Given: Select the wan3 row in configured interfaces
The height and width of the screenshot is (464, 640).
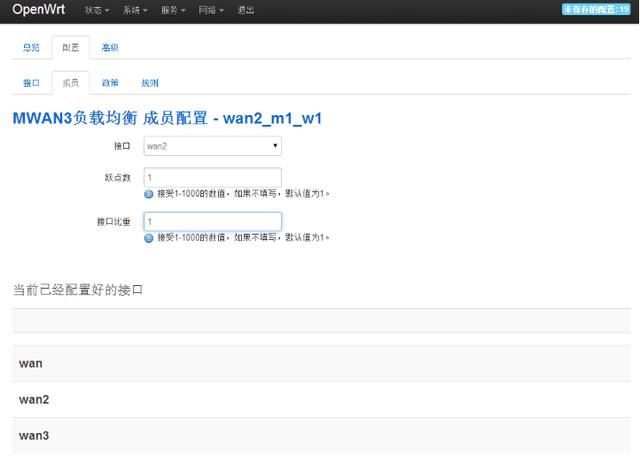Looking at the screenshot, I should pyautogui.click(x=321, y=435).
